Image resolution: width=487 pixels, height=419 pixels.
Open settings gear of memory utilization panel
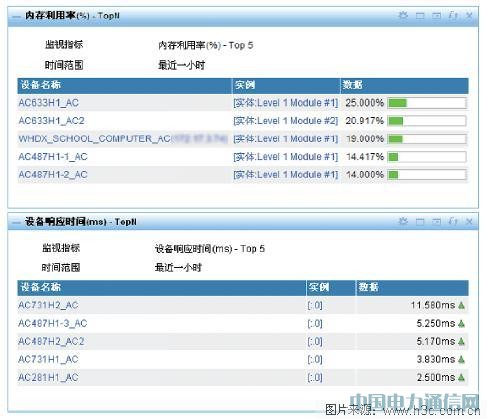[403, 15]
